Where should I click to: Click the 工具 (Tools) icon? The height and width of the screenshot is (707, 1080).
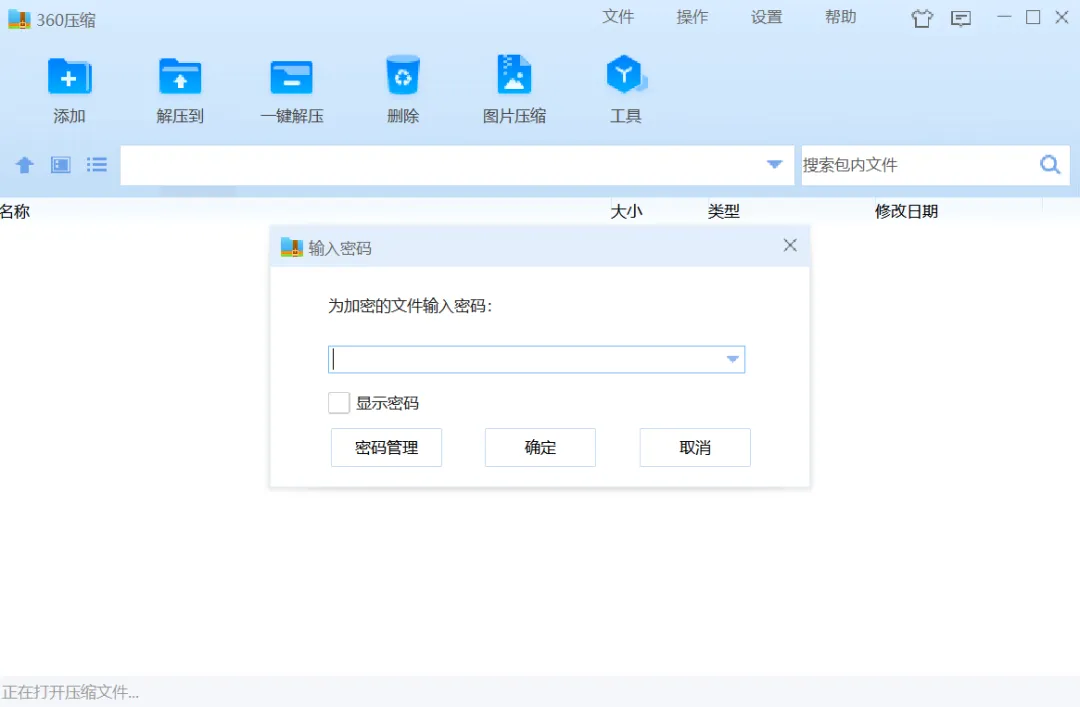[x=625, y=88]
